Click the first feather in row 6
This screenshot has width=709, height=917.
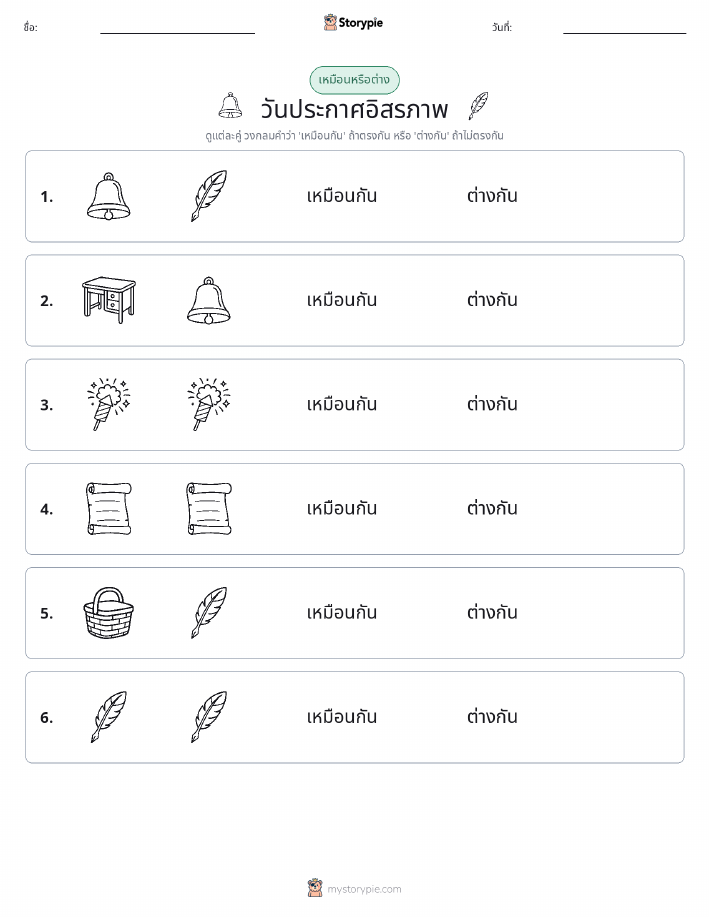click(109, 717)
